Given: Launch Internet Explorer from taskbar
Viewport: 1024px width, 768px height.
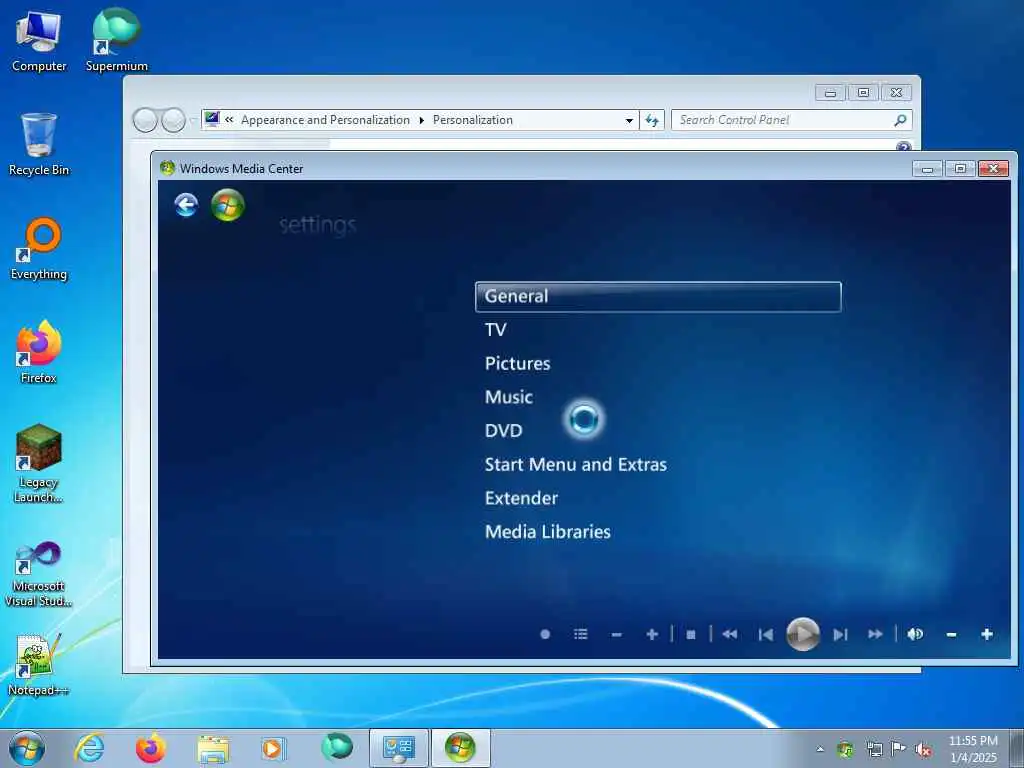Looking at the screenshot, I should (x=89, y=748).
